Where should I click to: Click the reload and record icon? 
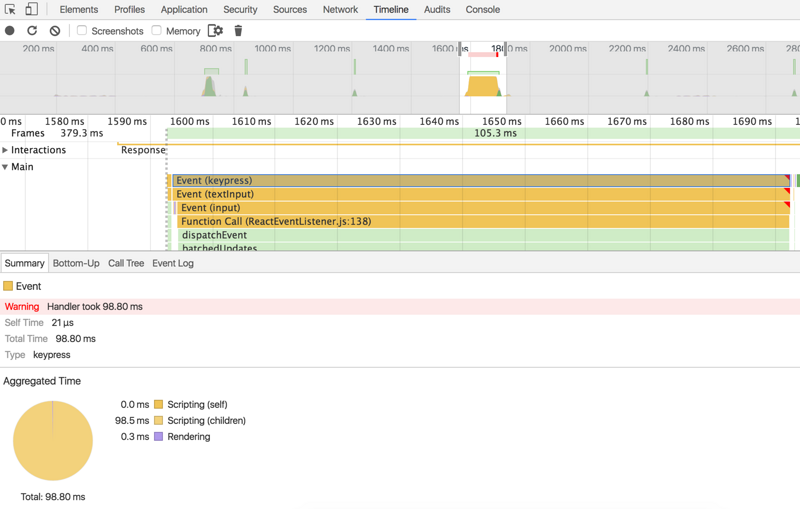[x=32, y=31]
